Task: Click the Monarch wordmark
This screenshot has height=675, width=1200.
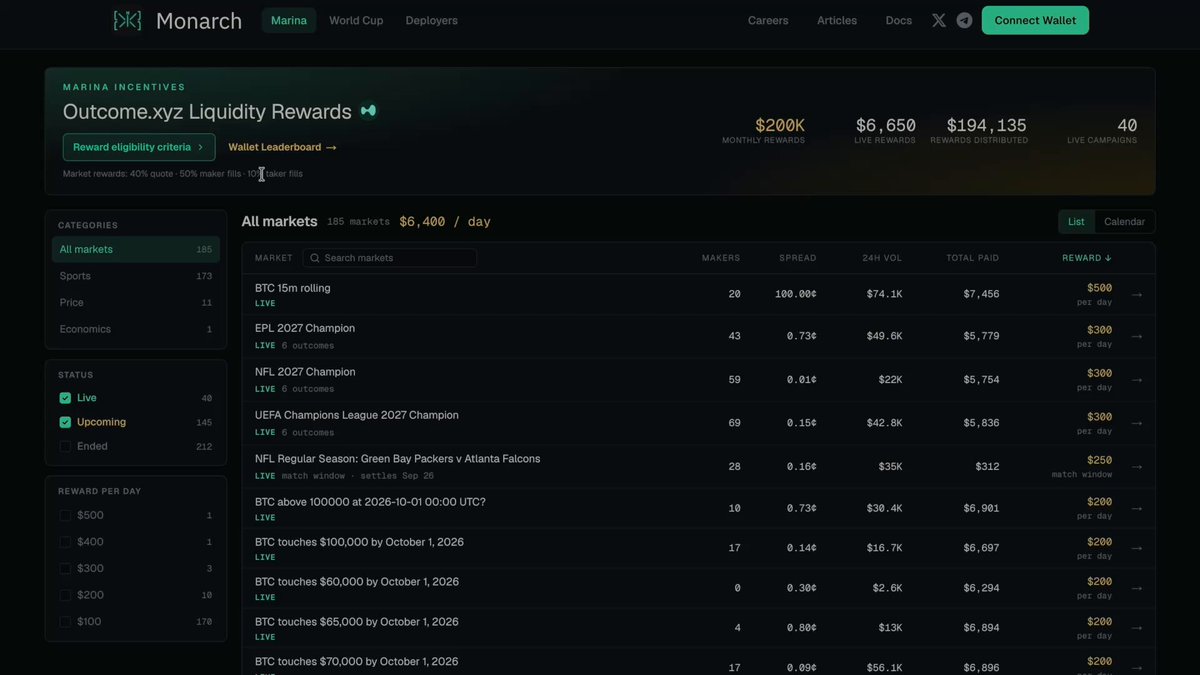Action: tap(199, 21)
